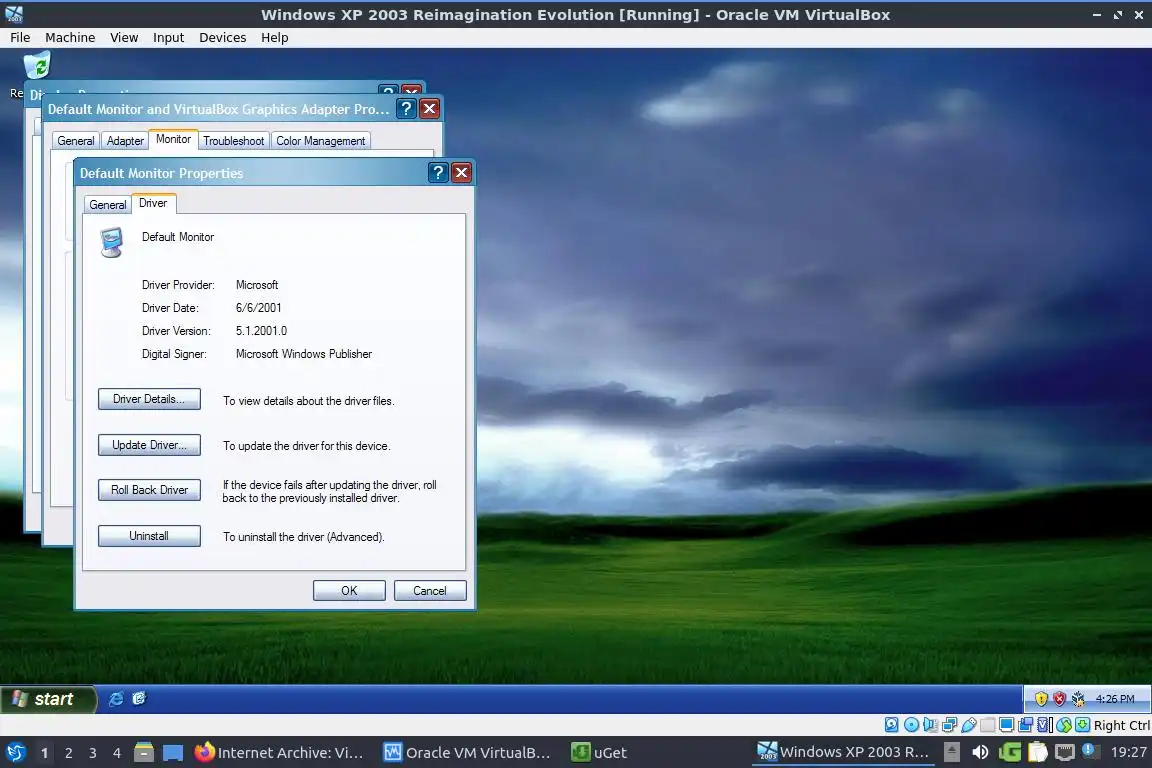This screenshot has width=1152, height=768.
Task: Open VirtualBox shared folders indicator
Action: pyautogui.click(x=987, y=725)
